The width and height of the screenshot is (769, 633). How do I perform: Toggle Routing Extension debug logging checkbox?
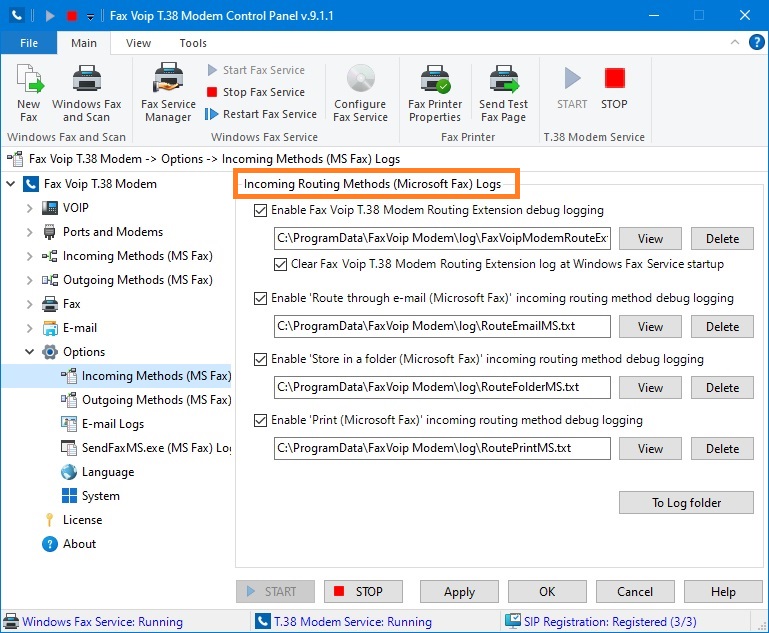[x=260, y=211]
